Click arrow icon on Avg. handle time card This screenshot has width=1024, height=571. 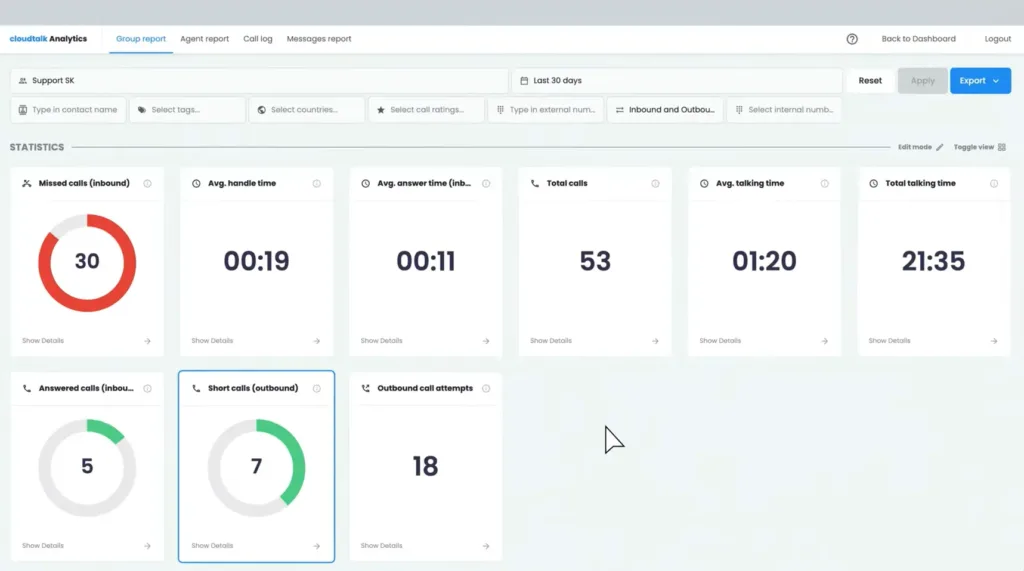pos(317,341)
